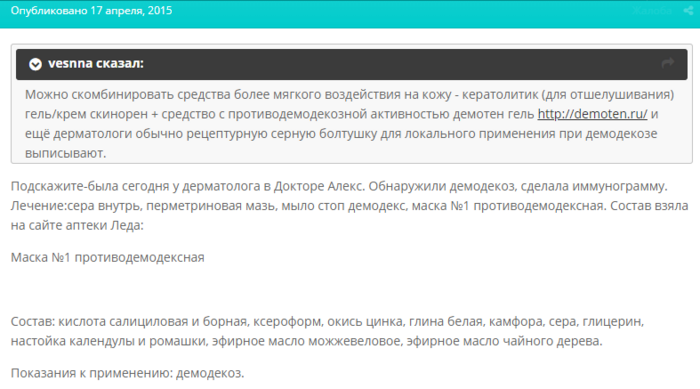700x389 pixels.
Task: Open the Жалоба report link
Action: pyautogui.click(x=652, y=11)
